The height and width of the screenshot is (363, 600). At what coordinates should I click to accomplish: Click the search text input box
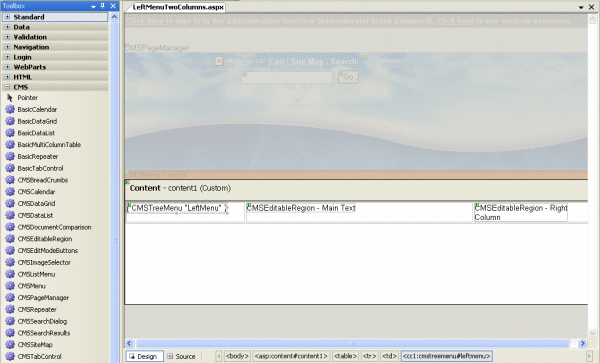pyautogui.click(x=287, y=77)
